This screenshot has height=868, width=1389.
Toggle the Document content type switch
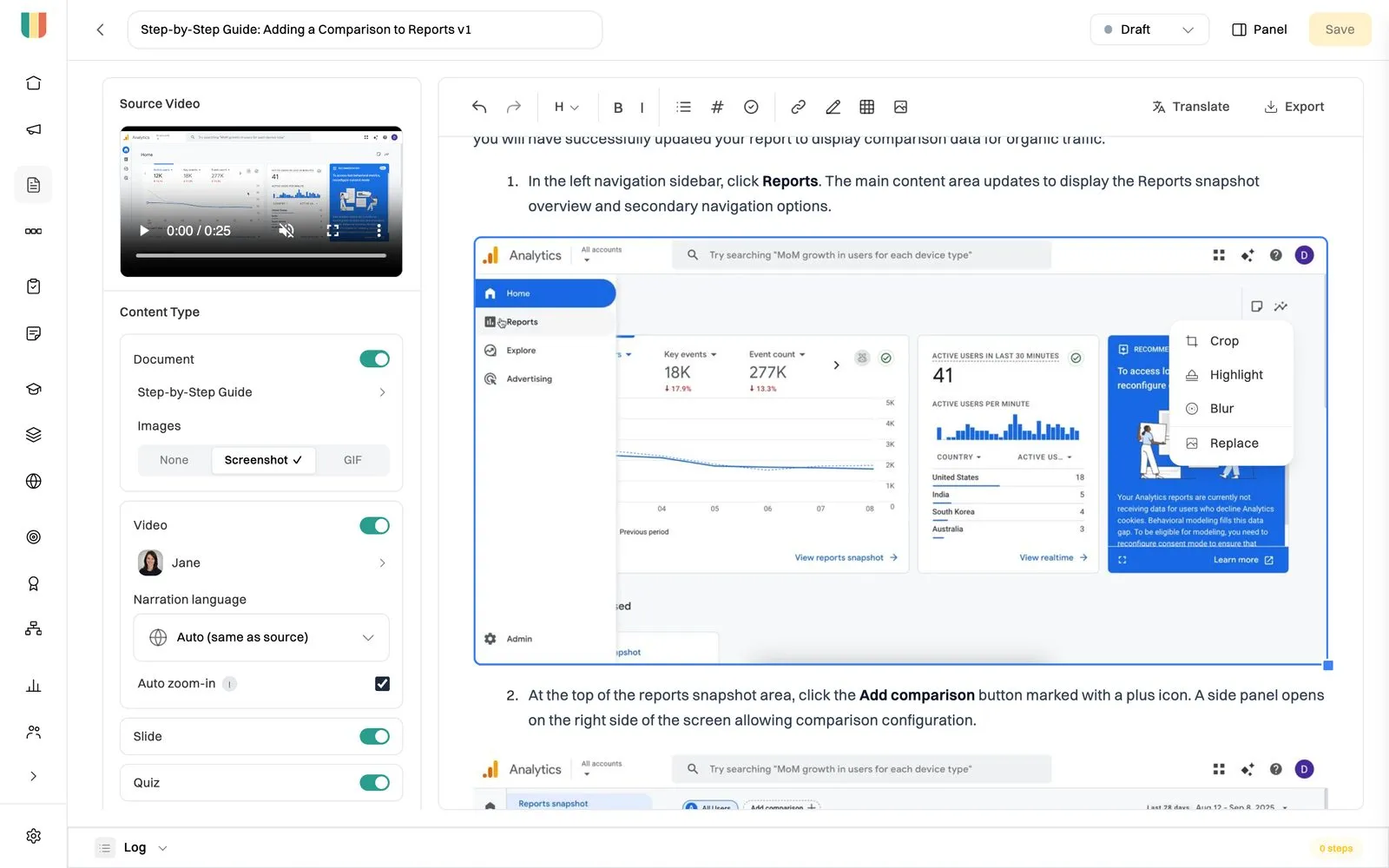375,359
